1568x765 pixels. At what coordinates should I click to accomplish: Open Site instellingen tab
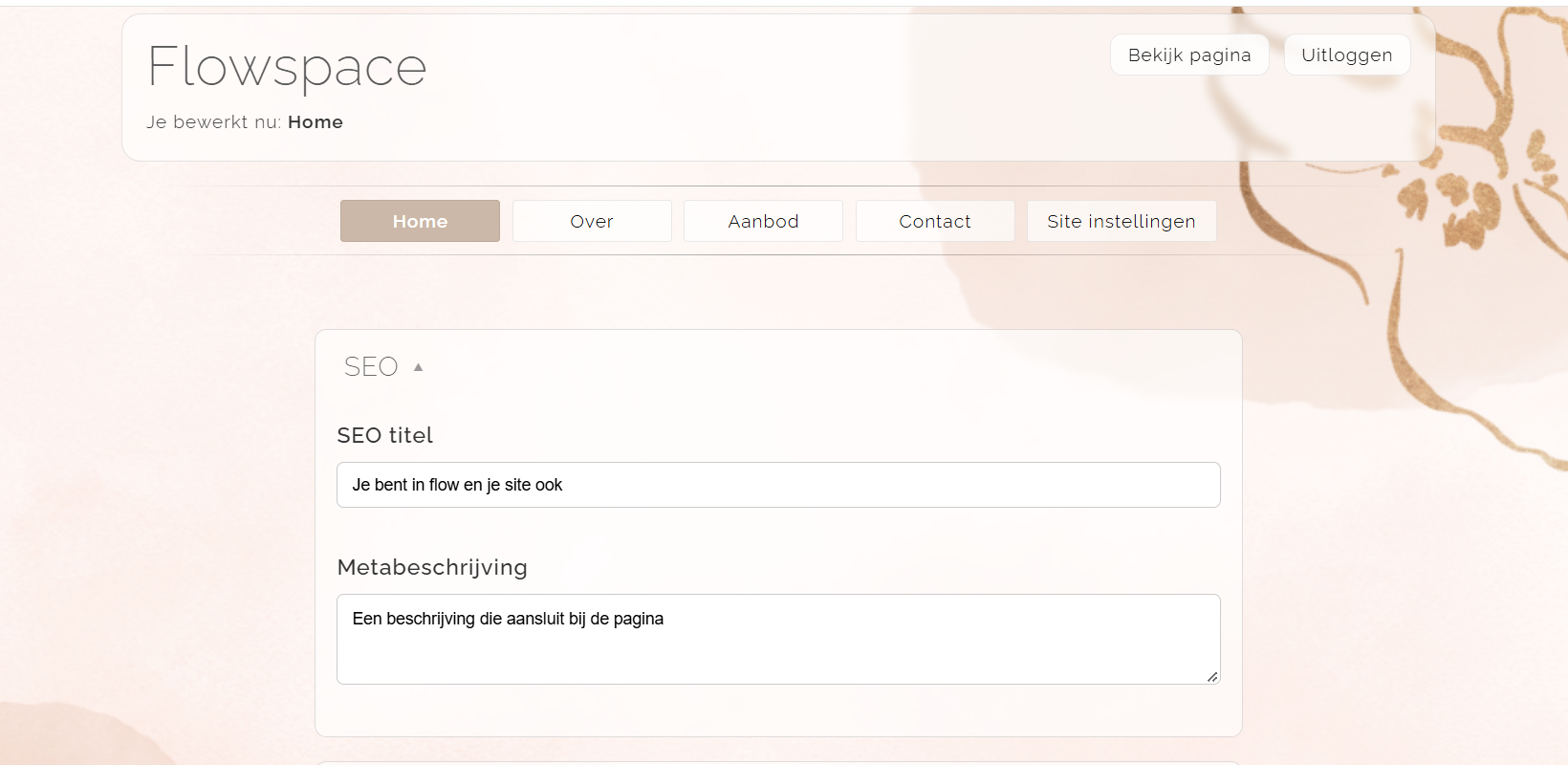pos(1122,221)
